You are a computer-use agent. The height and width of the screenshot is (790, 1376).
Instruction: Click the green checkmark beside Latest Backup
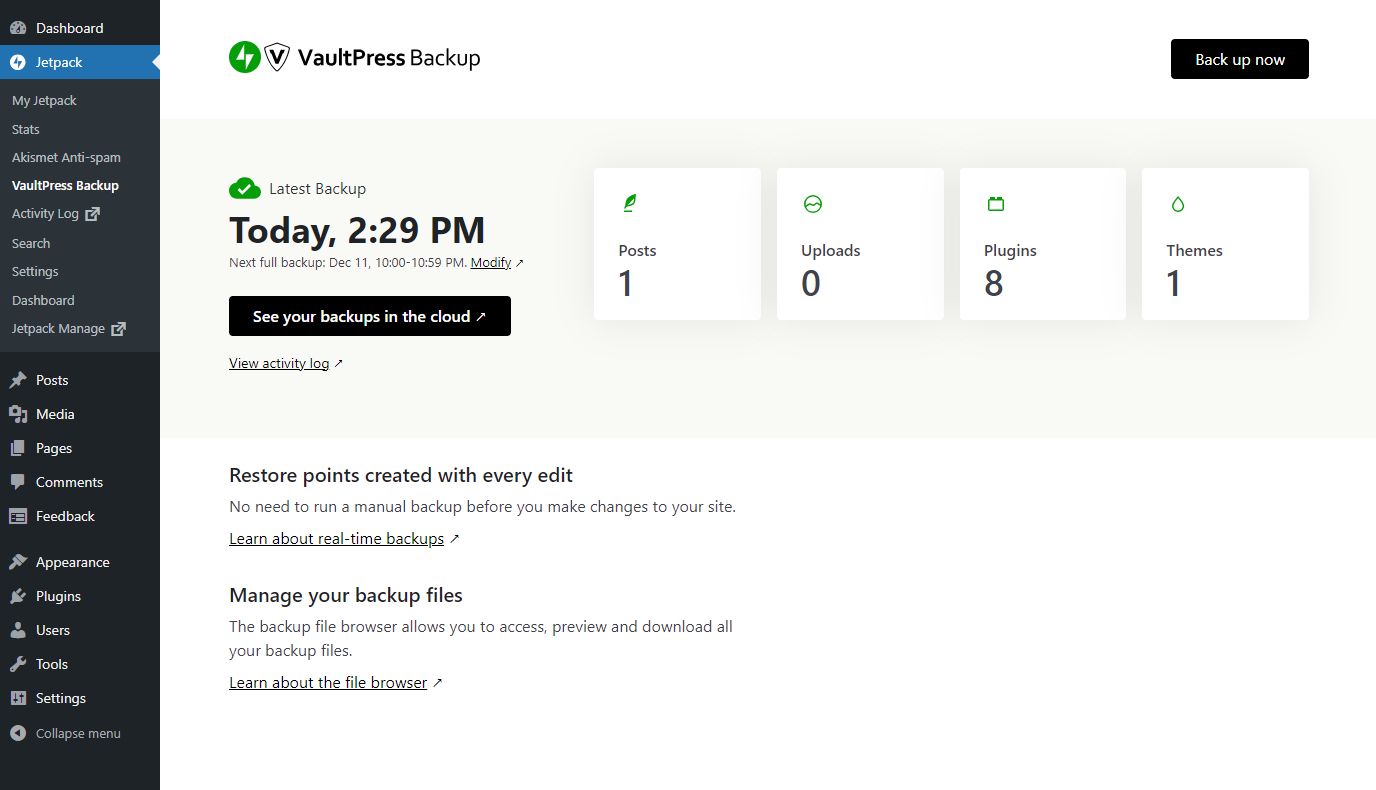(244, 188)
